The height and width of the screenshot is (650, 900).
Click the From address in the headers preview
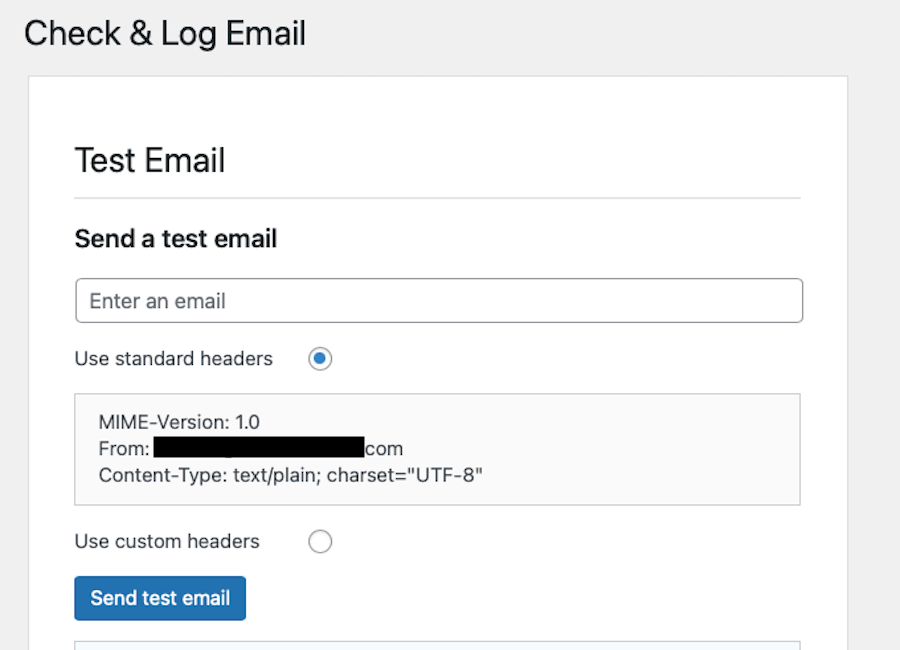click(250, 448)
